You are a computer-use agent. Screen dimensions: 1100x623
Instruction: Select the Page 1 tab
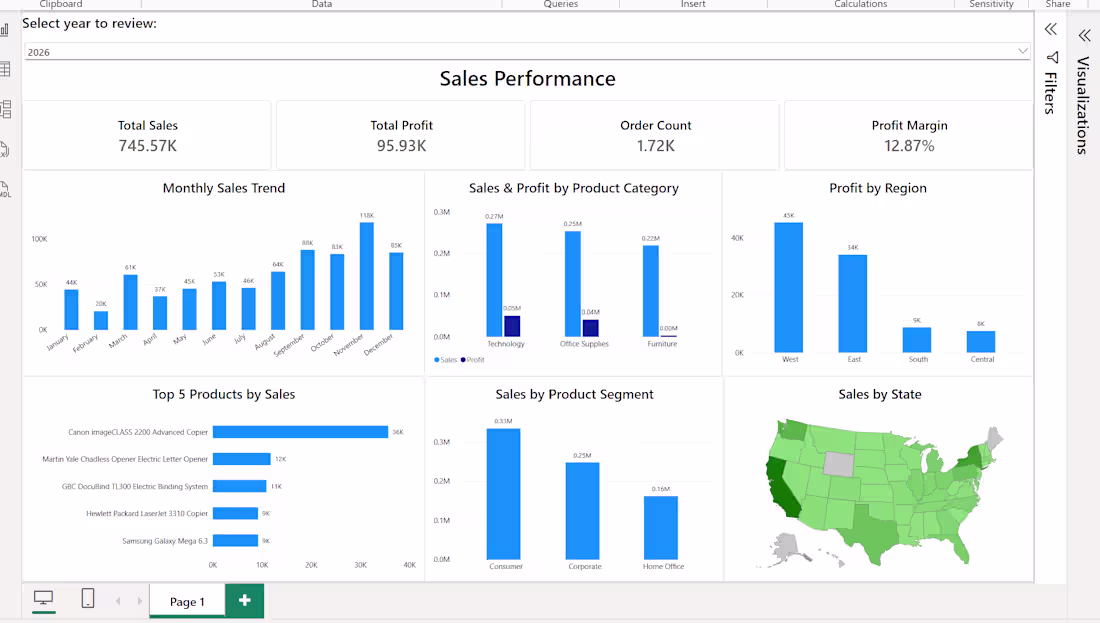pos(187,601)
